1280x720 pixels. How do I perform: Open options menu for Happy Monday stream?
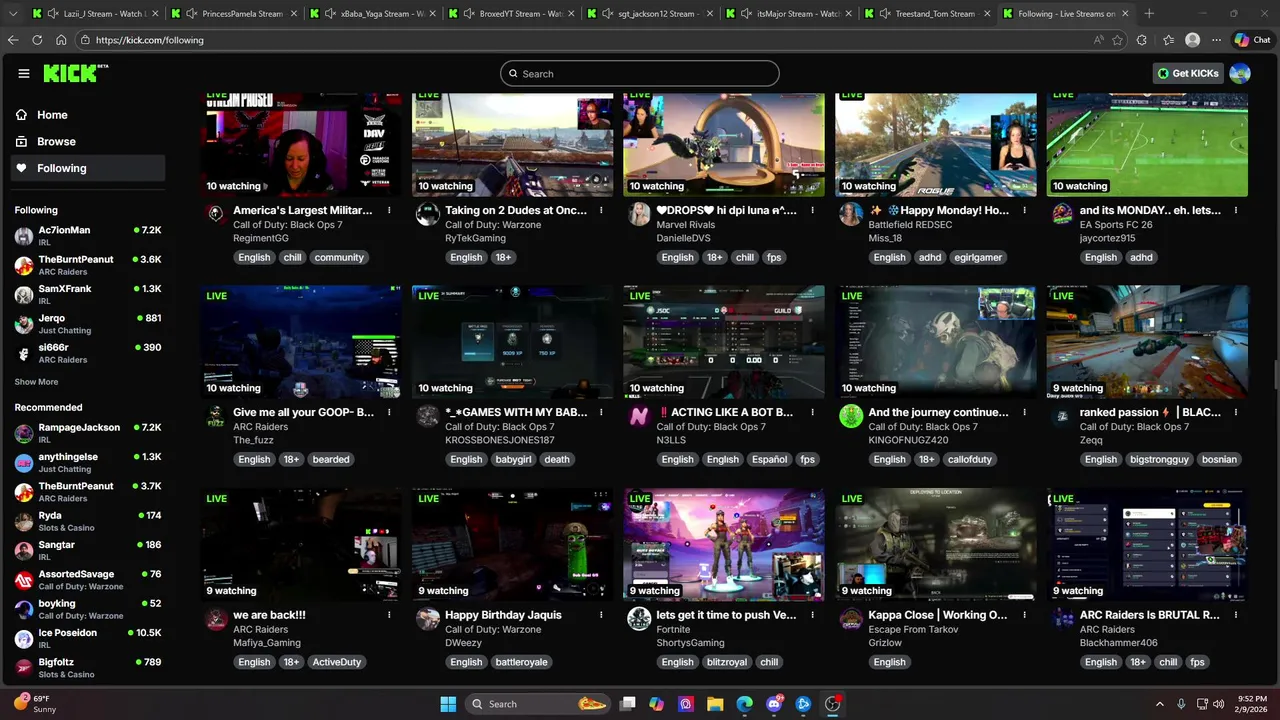1024,211
